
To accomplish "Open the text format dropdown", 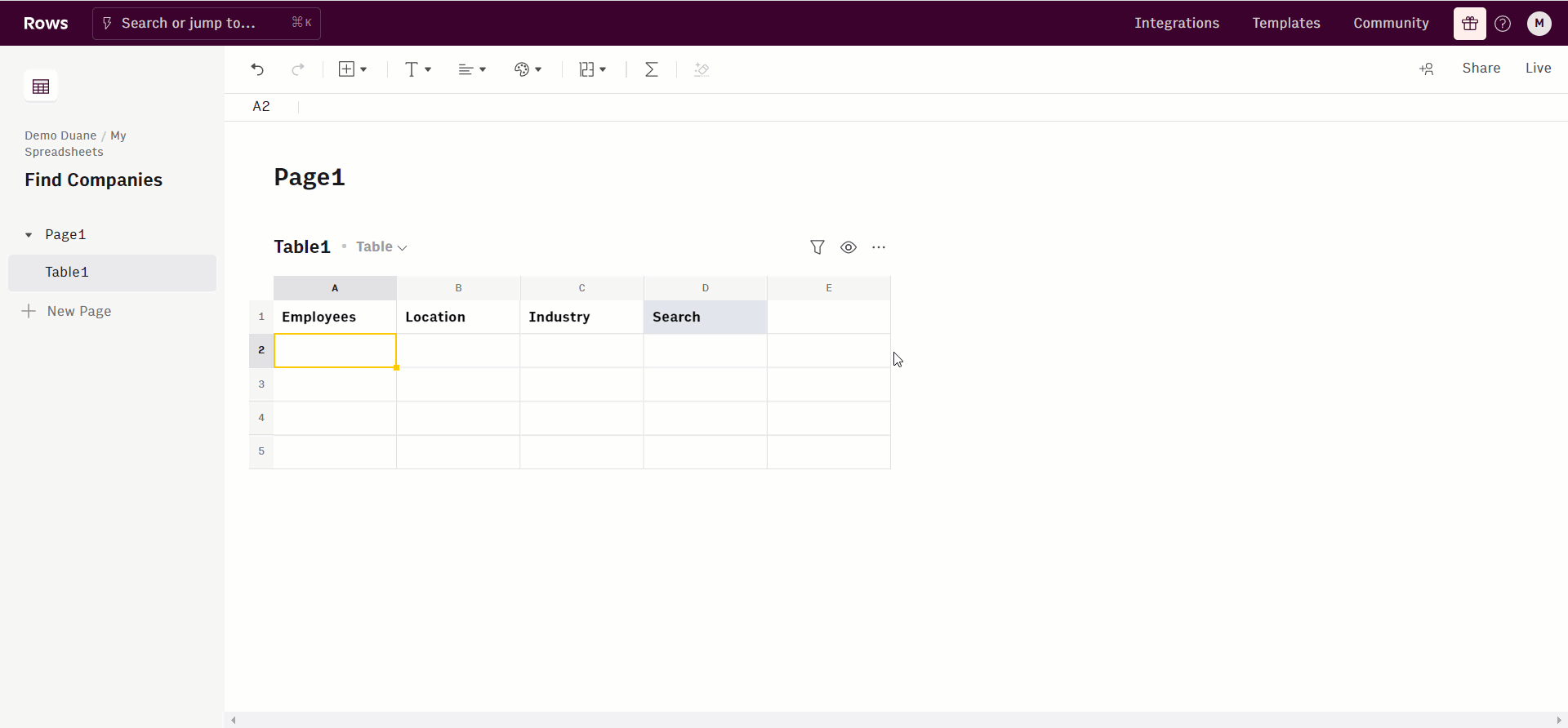I will (x=418, y=69).
